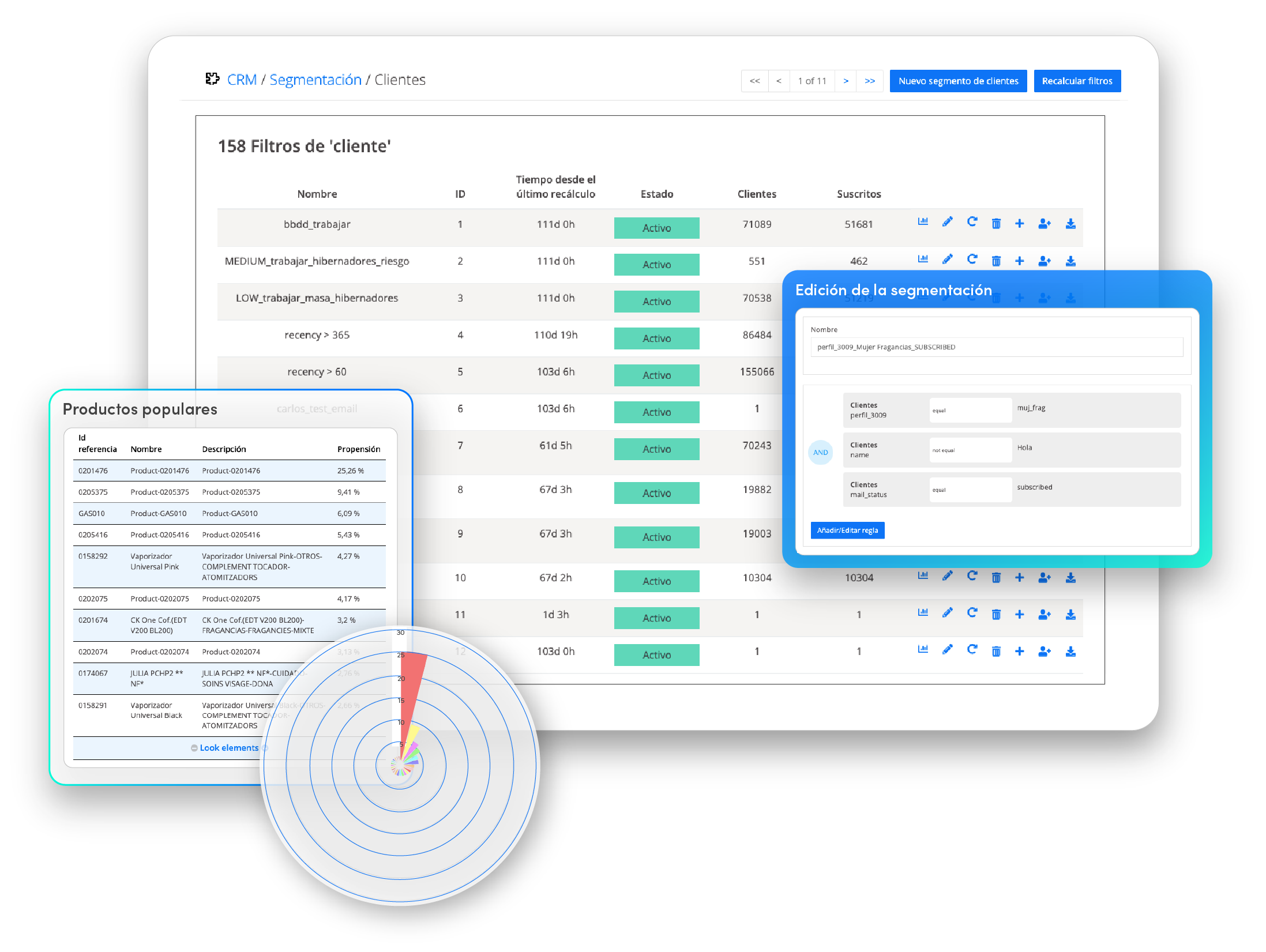This screenshot has height=952, width=1266.
Task: Click edit pencil for bbdd_trabajar row
Action: (947, 223)
